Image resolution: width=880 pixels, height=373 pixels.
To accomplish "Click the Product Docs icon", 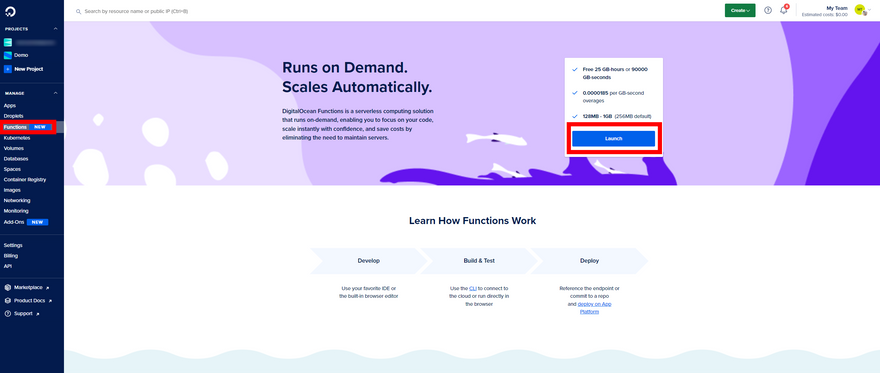I will tap(8, 301).
